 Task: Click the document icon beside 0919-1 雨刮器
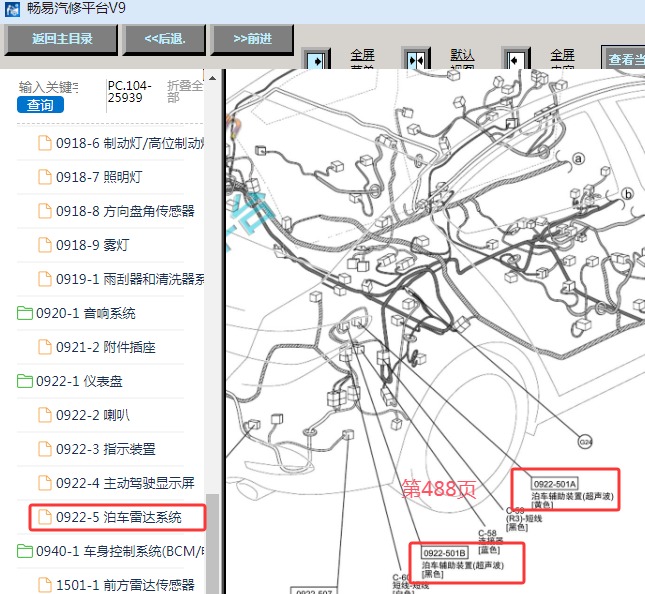(45, 279)
